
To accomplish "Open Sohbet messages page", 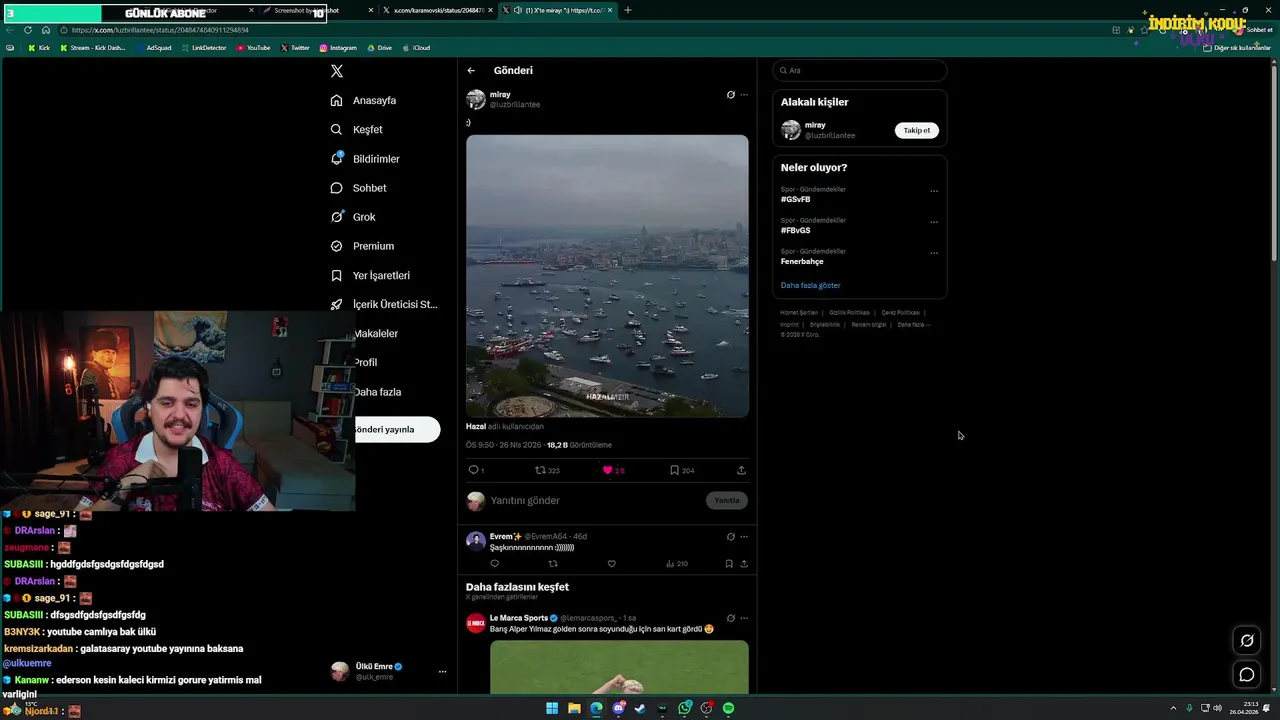I will click(x=358, y=188).
